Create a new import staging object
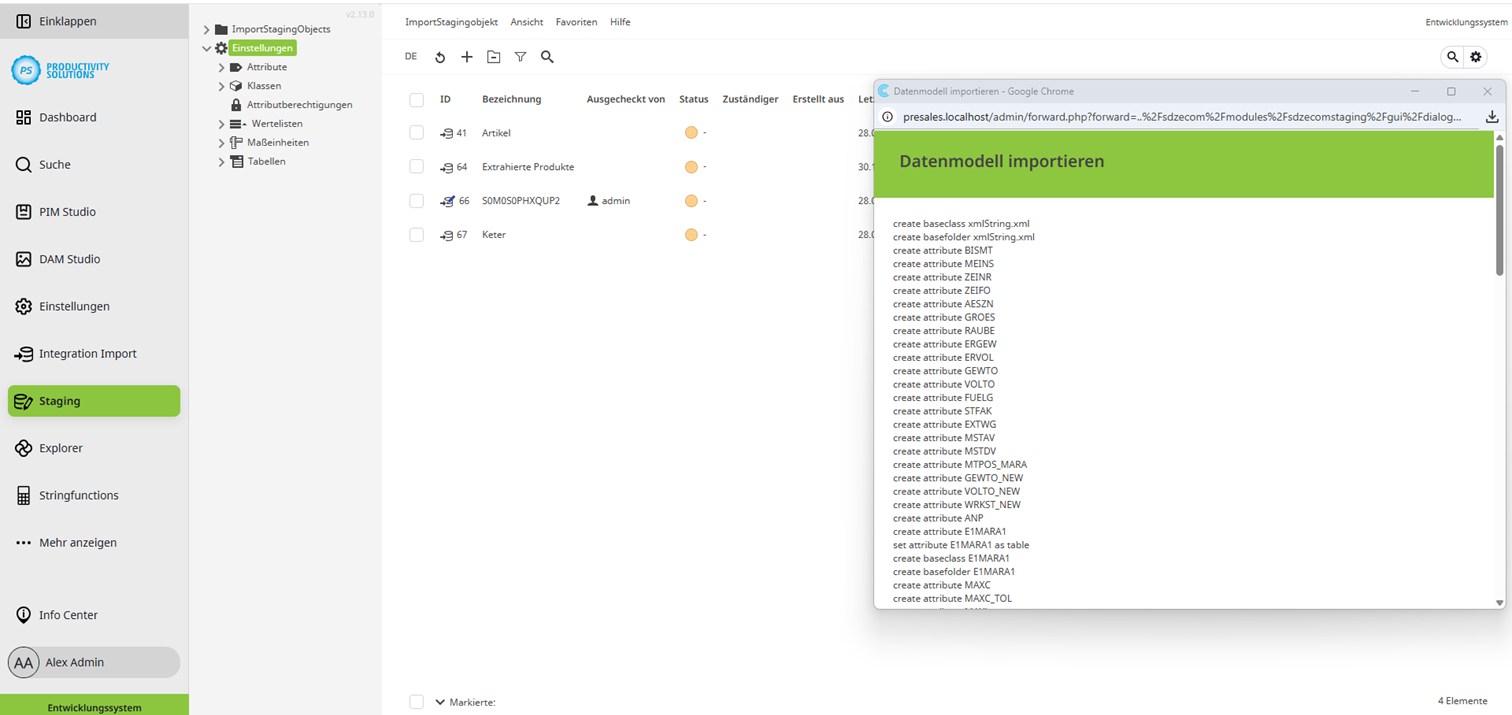Viewport: 1512px width, 715px height. pyautogui.click(x=467, y=57)
